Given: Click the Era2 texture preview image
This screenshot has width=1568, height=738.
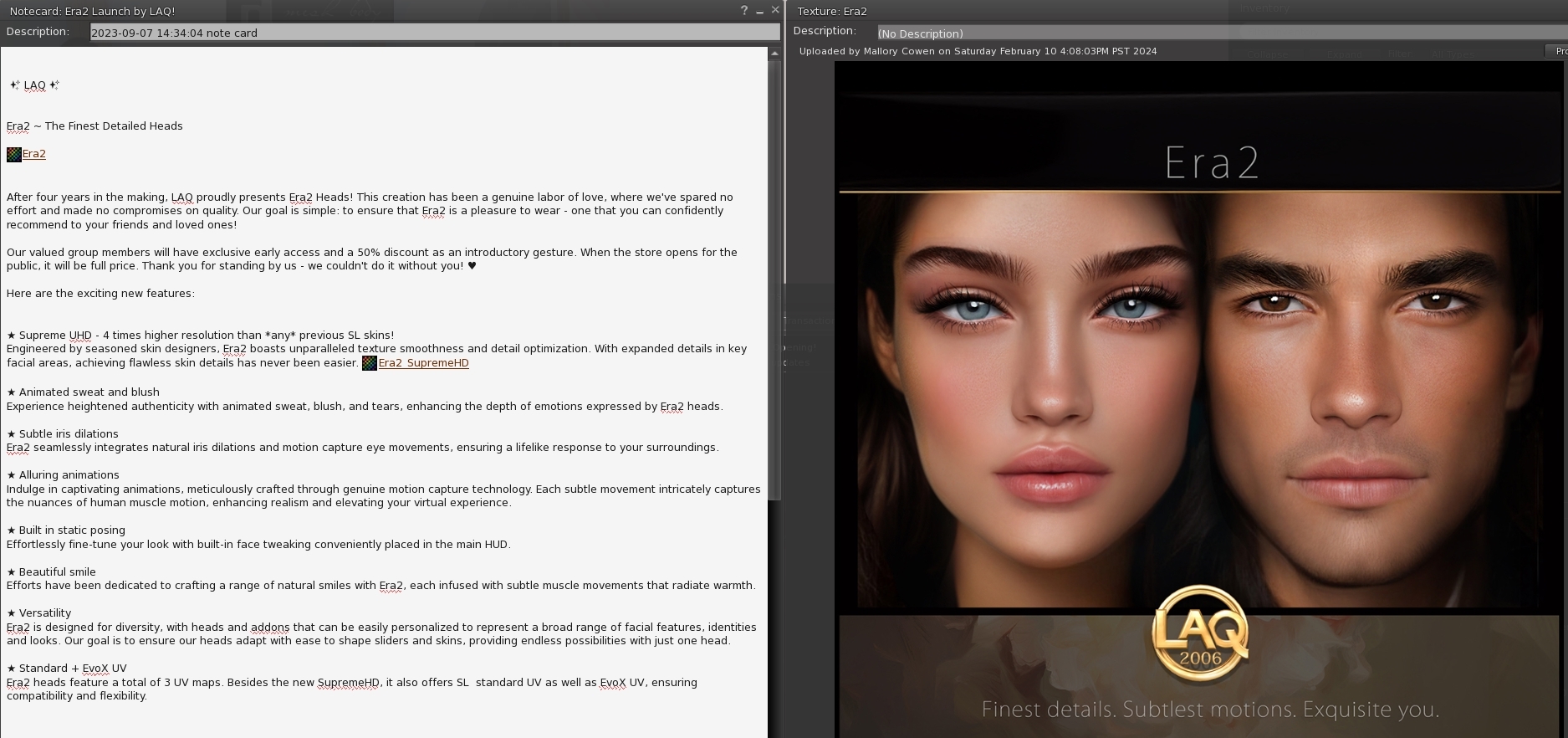Looking at the screenshot, I should 1200,400.
